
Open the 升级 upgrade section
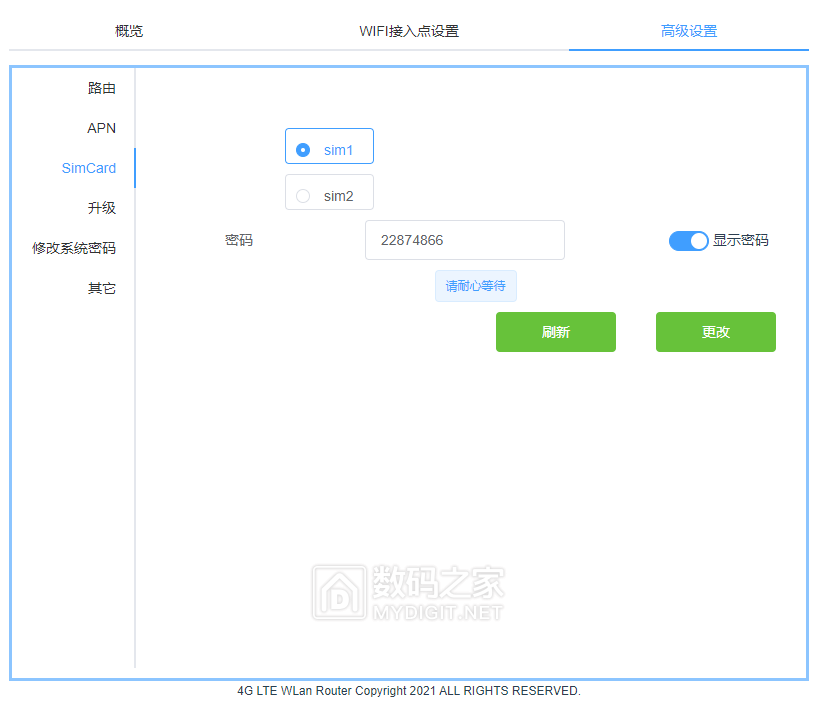click(102, 208)
